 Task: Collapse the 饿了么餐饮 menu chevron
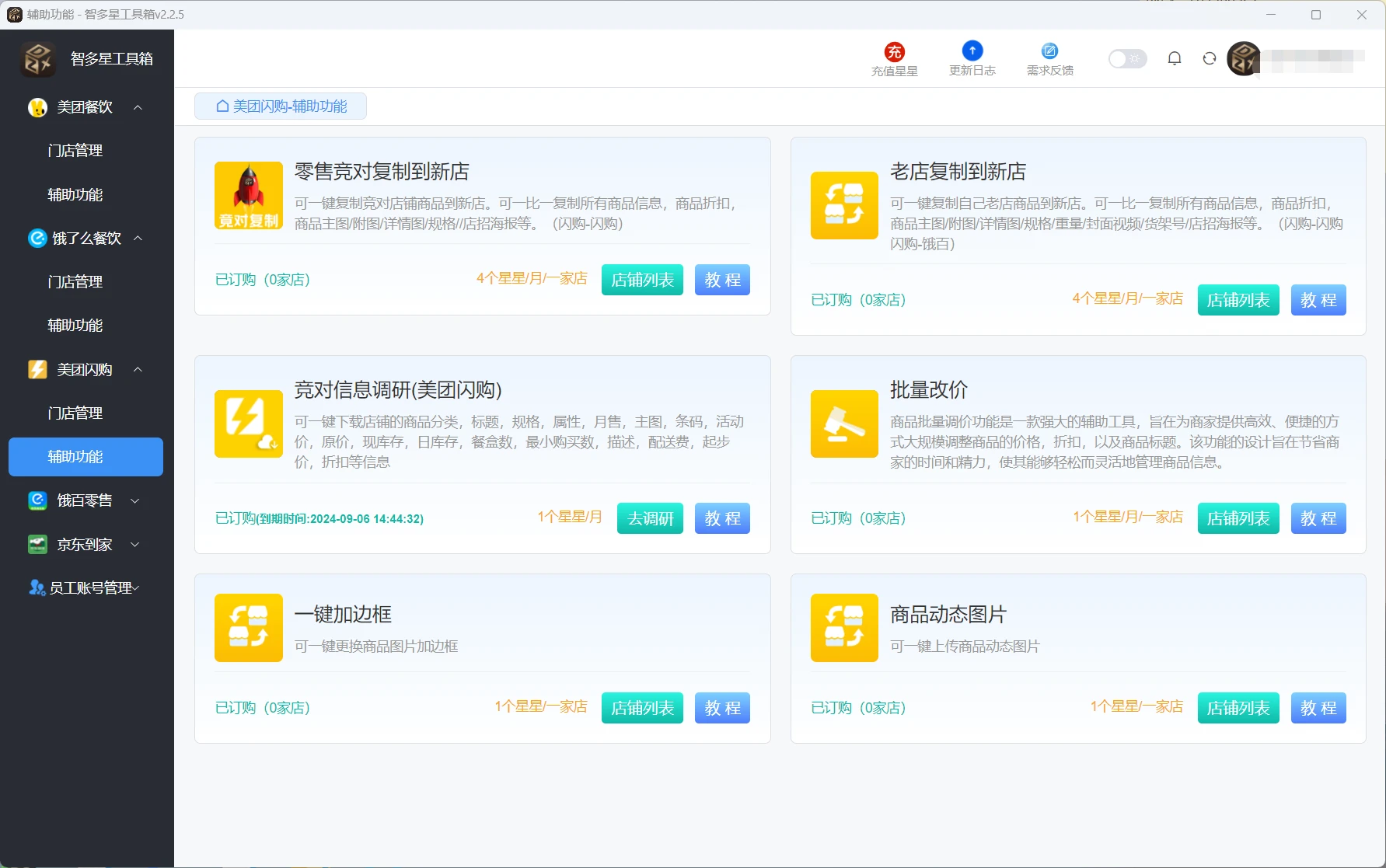(138, 238)
